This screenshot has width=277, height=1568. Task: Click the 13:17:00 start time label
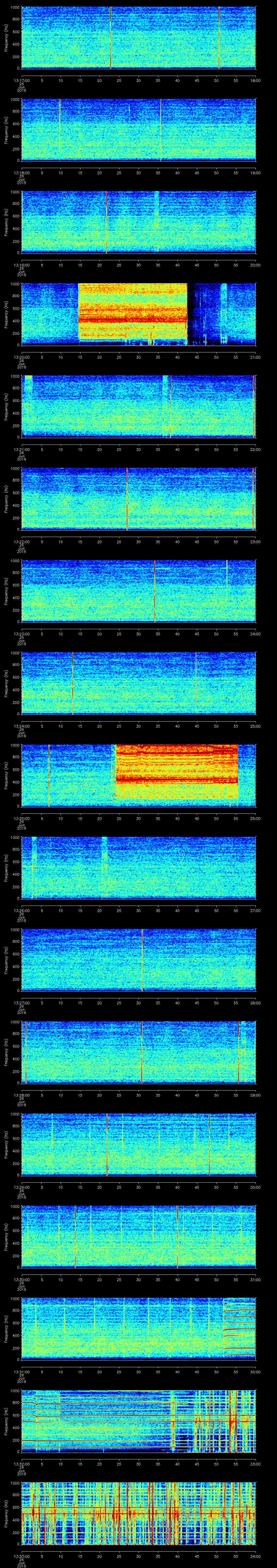coord(21,80)
